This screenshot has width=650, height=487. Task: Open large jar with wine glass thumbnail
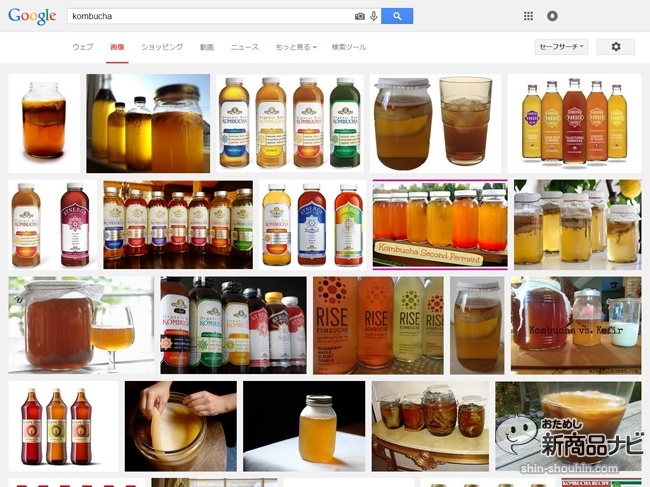(x=81, y=325)
